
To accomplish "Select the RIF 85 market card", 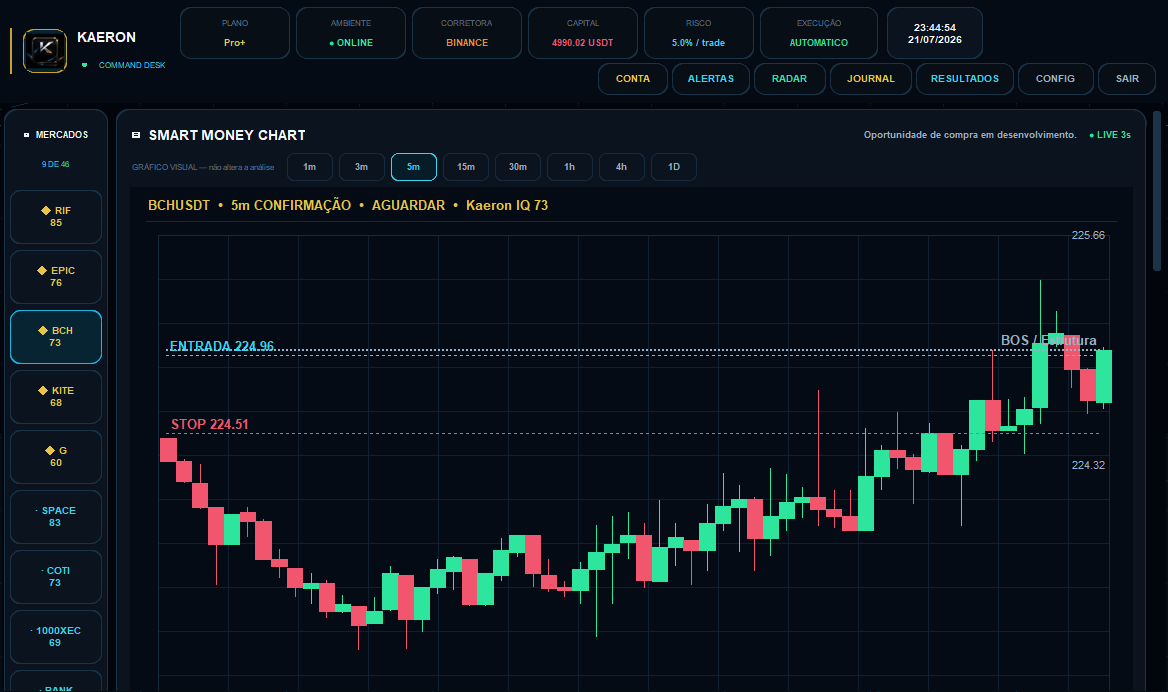I will (56, 217).
